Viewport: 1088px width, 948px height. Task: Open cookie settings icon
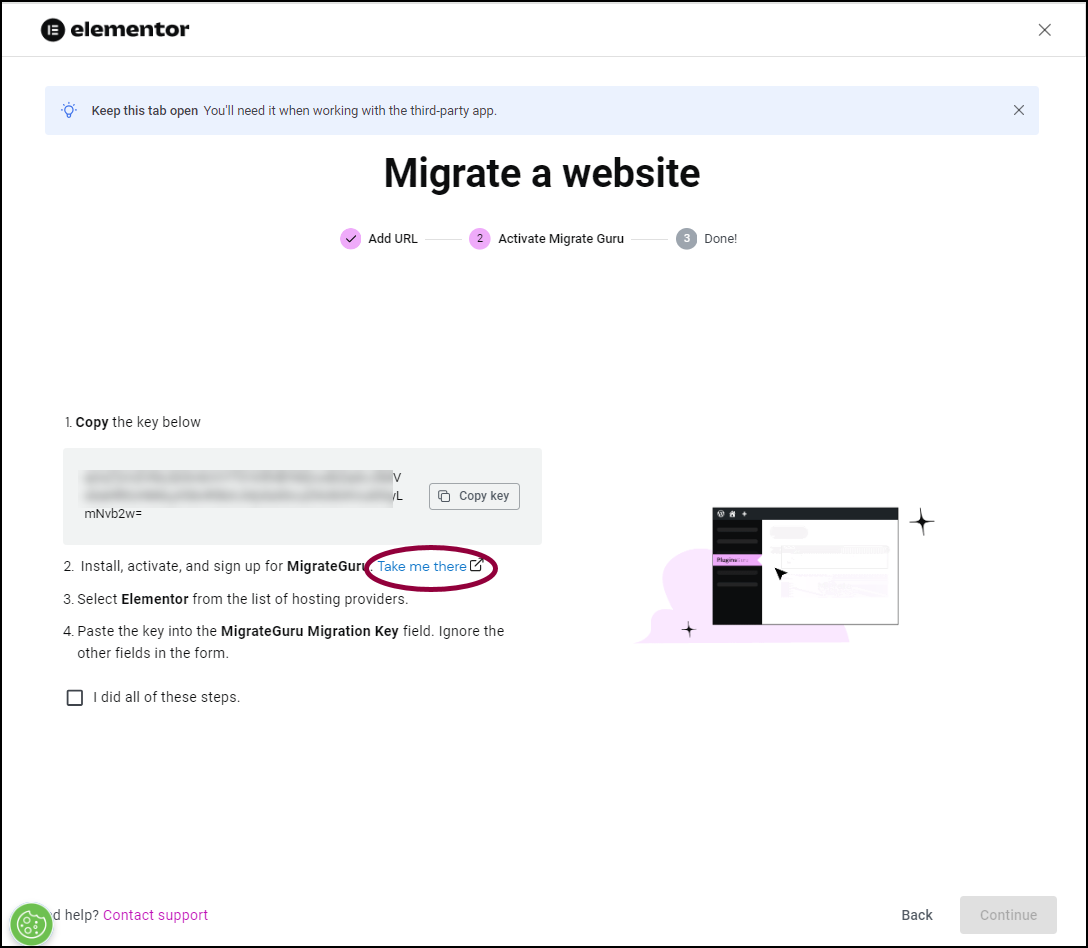pyautogui.click(x=31, y=923)
